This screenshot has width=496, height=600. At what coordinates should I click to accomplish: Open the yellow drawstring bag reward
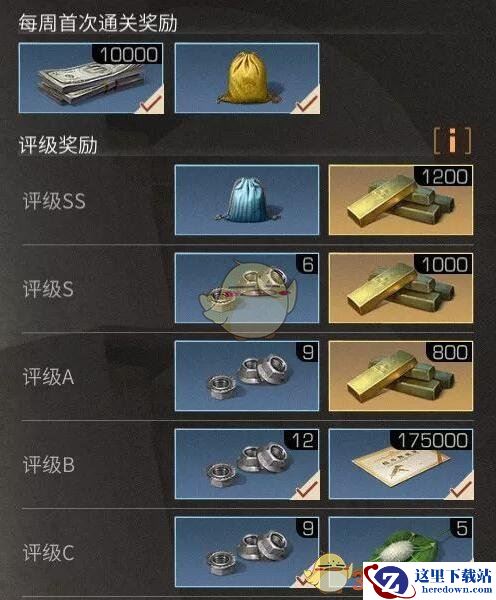(247, 78)
